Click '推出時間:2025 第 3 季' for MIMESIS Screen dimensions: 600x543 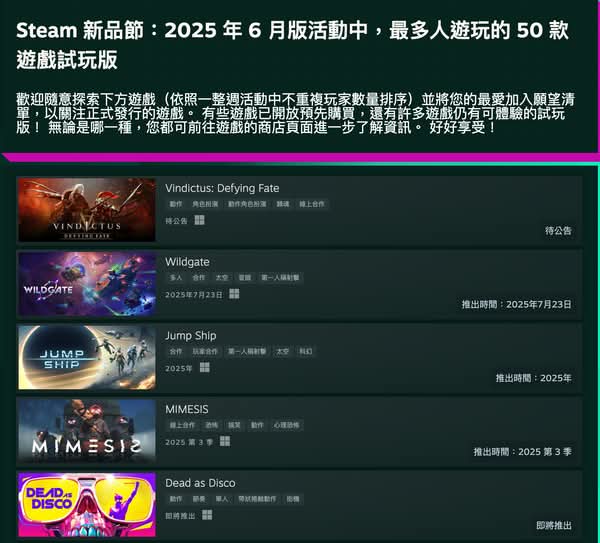tap(523, 452)
